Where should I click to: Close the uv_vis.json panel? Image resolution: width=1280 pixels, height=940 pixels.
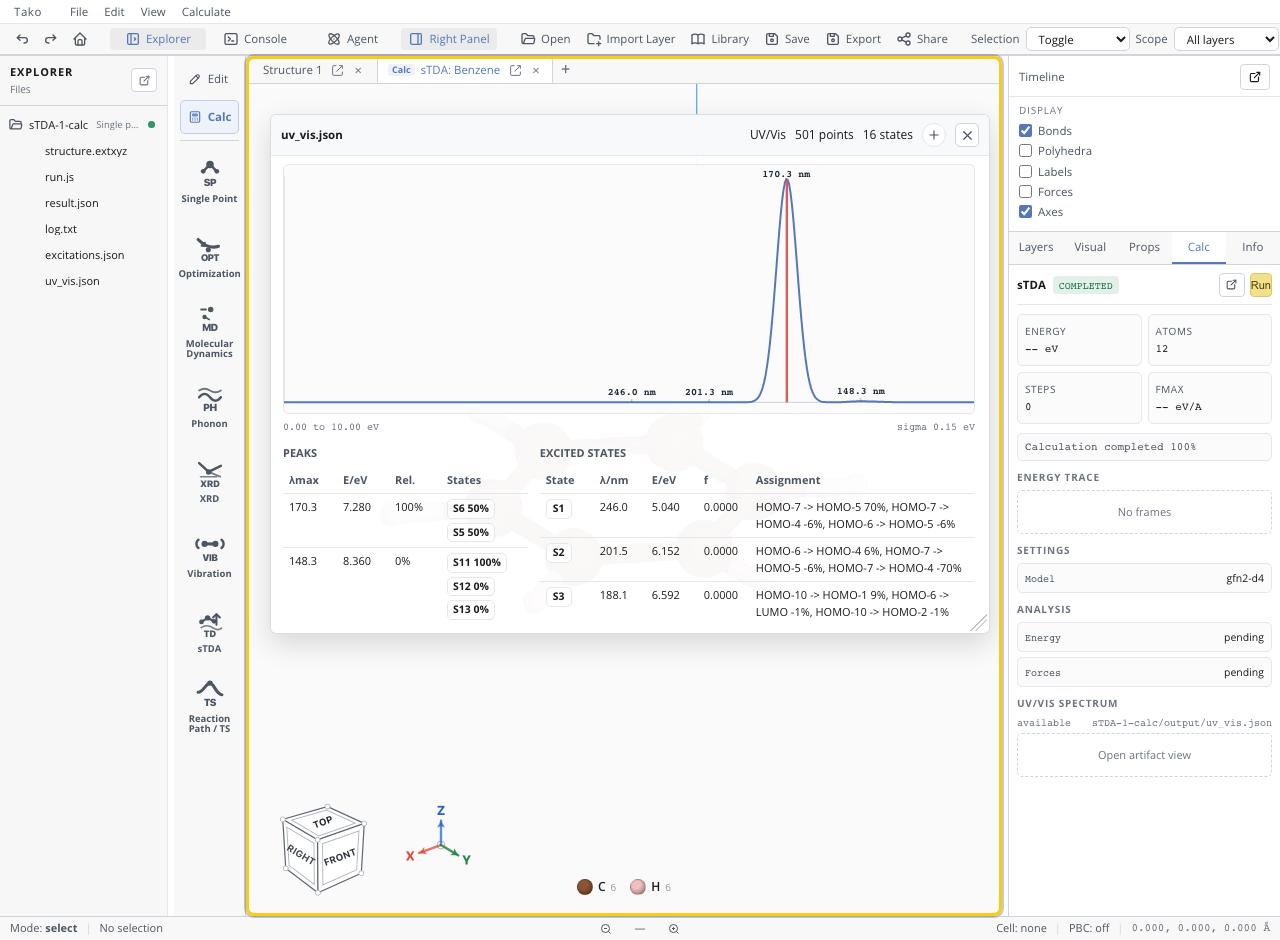tap(966, 135)
